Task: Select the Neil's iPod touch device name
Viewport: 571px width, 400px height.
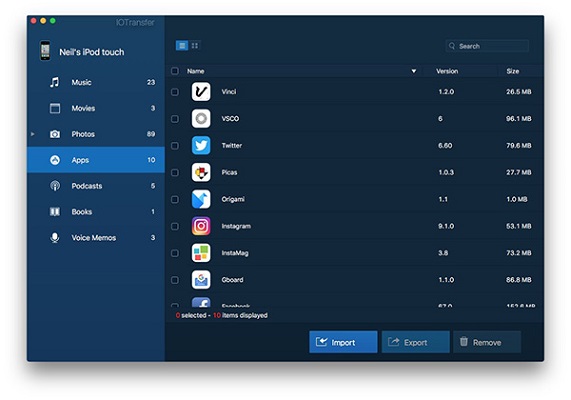Action: pyautogui.click(x=92, y=52)
